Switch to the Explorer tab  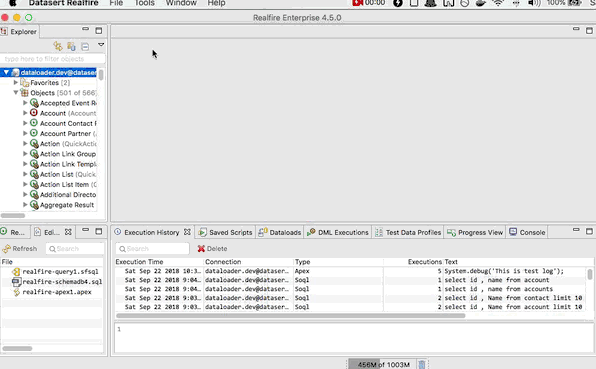click(19, 32)
